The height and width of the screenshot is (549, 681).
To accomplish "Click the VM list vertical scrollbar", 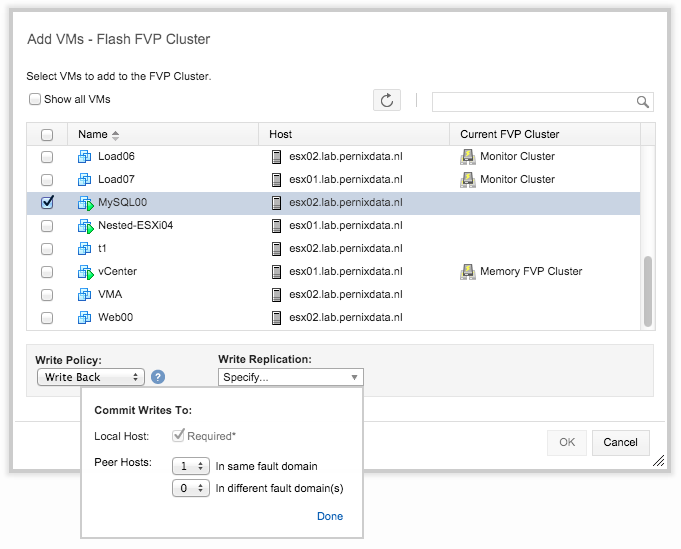I will (648, 289).
